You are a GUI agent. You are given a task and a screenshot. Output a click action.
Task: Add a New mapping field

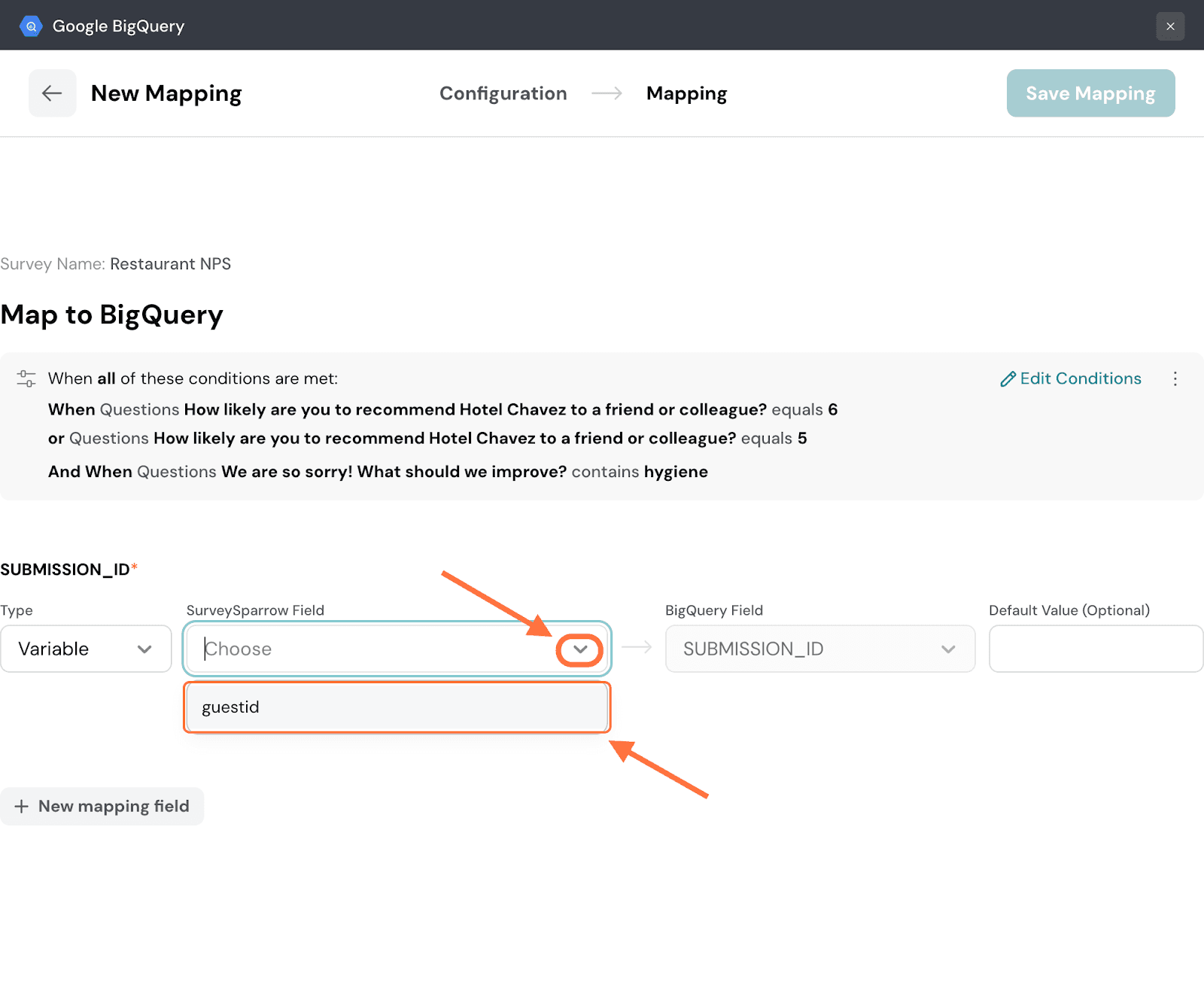point(113,807)
